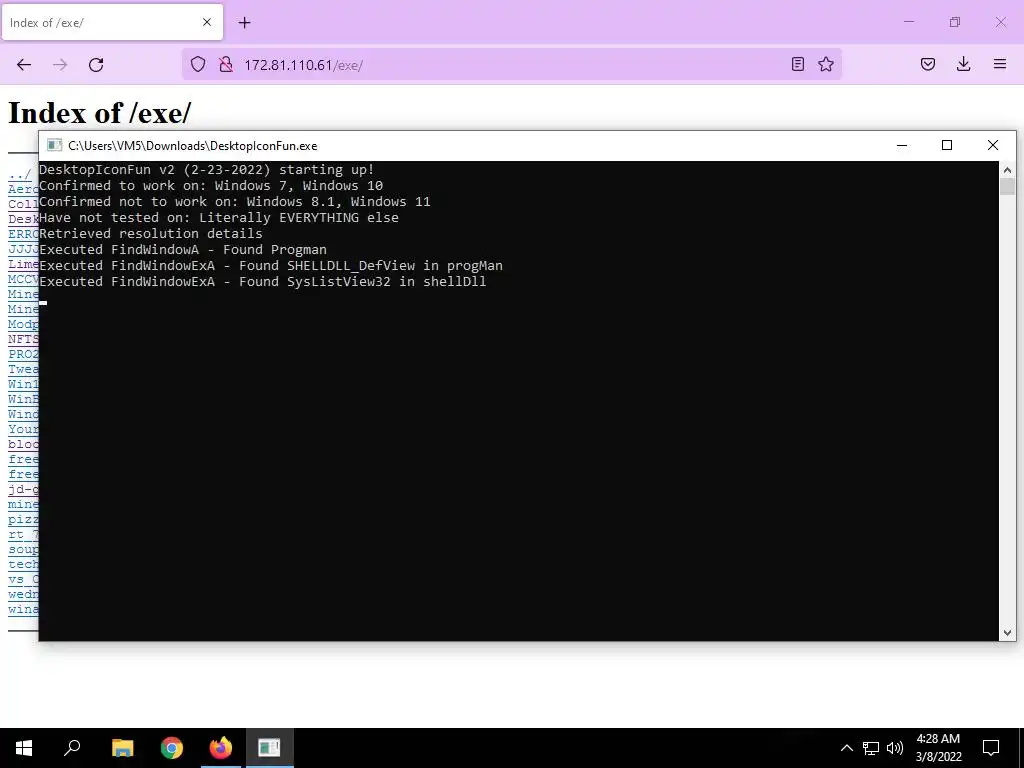The width and height of the screenshot is (1024, 768).
Task: Click console line 'Retrieved resolution details'
Action: (151, 234)
